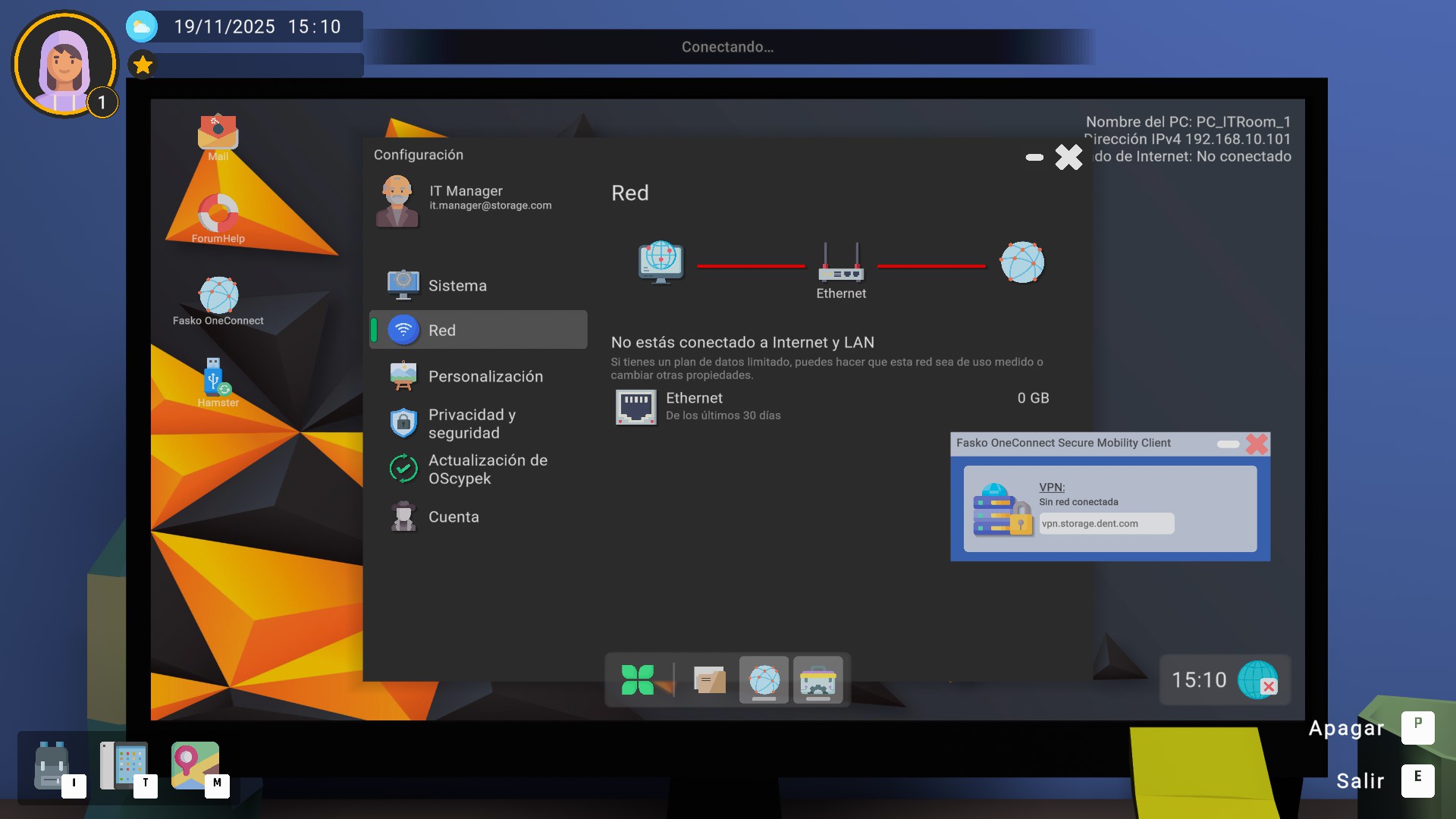
Task: Open the ForumHelp desktop shortcut
Action: pos(218,215)
